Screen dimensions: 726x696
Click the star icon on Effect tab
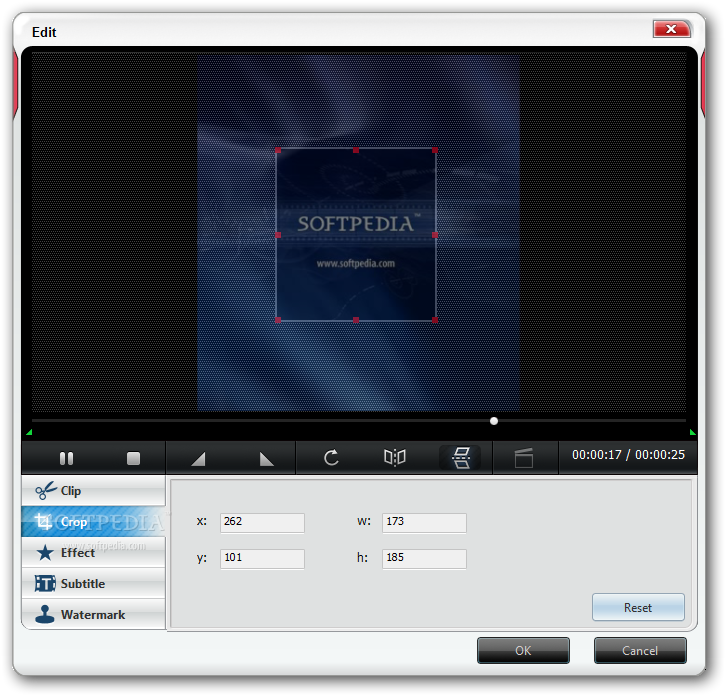(x=45, y=552)
